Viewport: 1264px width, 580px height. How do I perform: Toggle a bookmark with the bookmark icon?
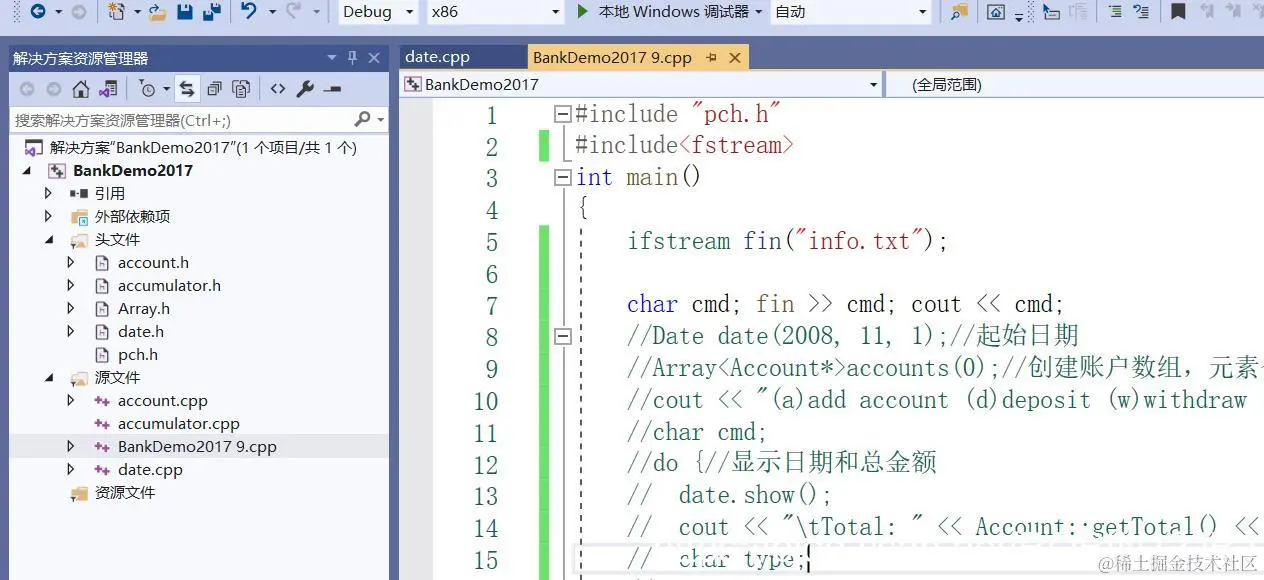click(x=1178, y=12)
